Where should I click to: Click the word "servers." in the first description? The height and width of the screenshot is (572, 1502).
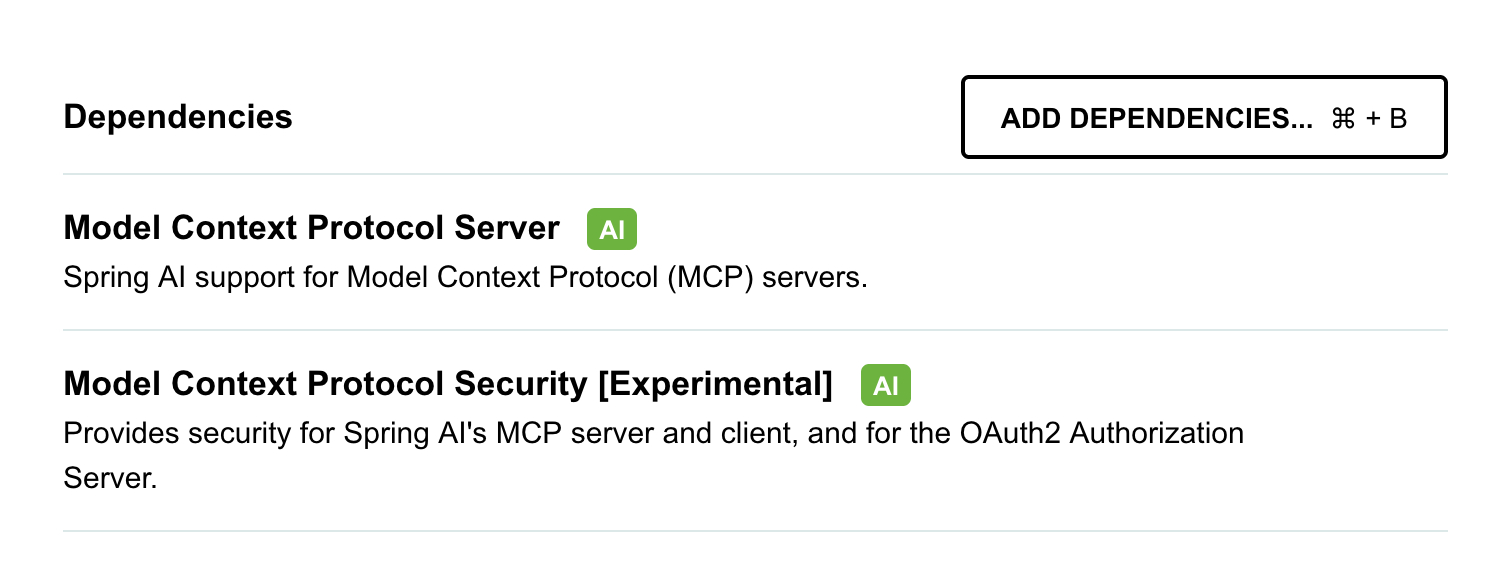814,277
